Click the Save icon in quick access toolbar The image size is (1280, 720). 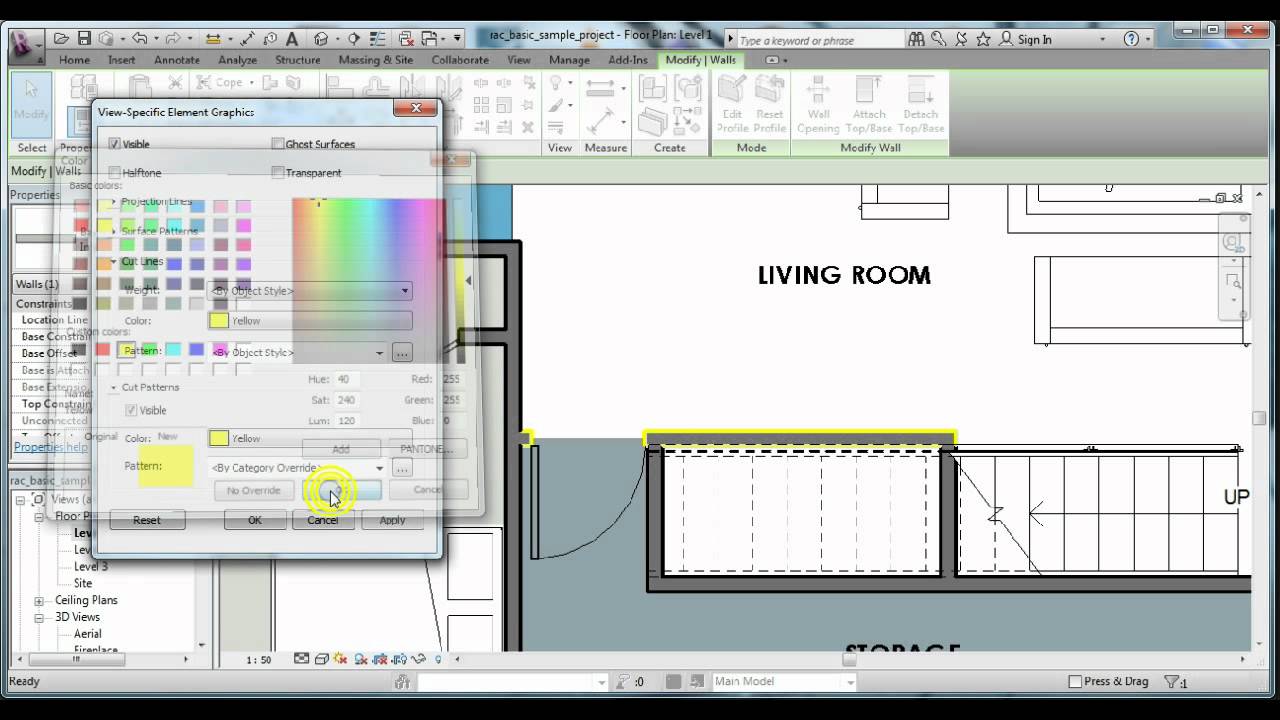pyautogui.click(x=84, y=38)
